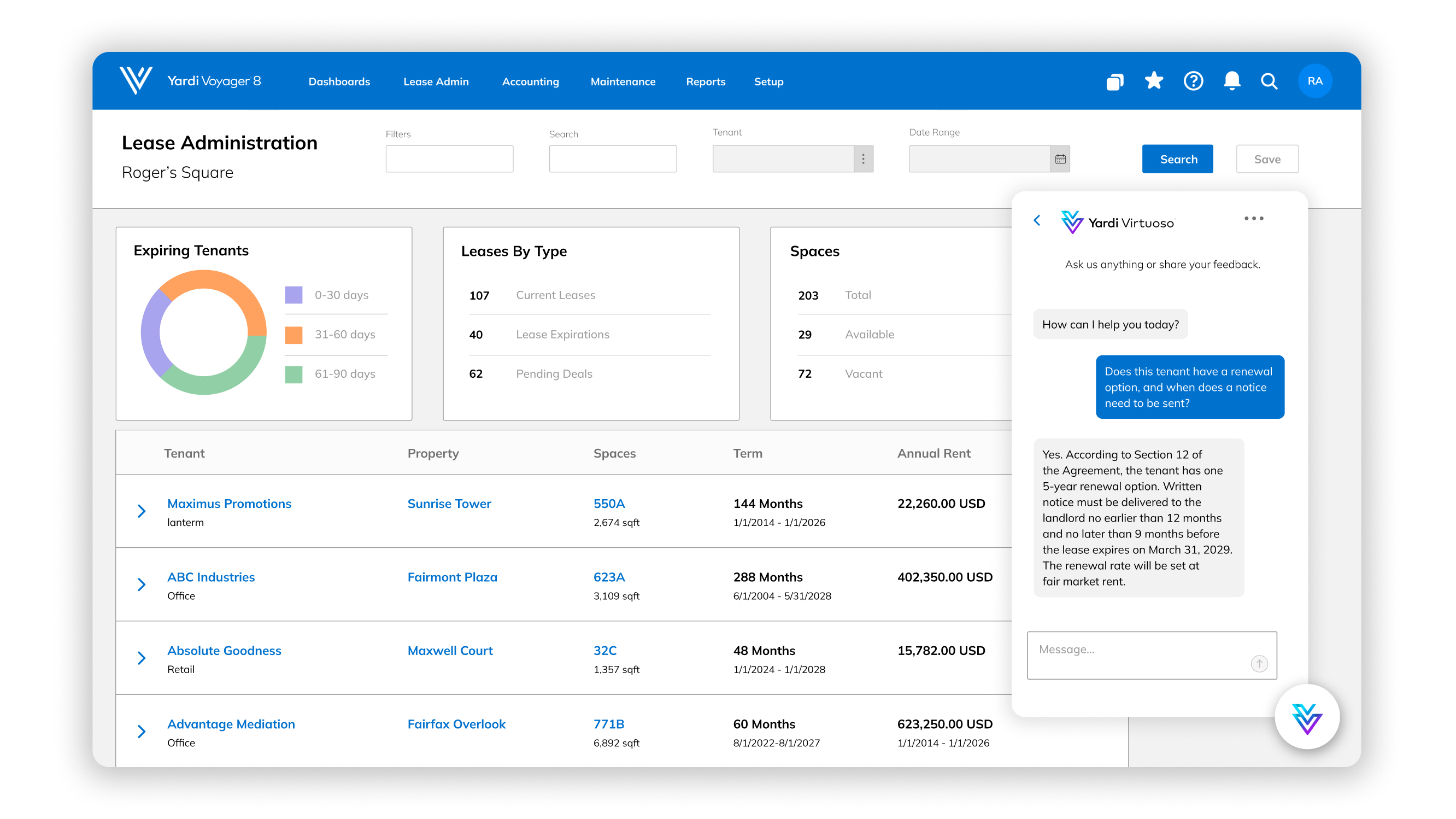Open the Date Range calendar picker

[1060, 160]
